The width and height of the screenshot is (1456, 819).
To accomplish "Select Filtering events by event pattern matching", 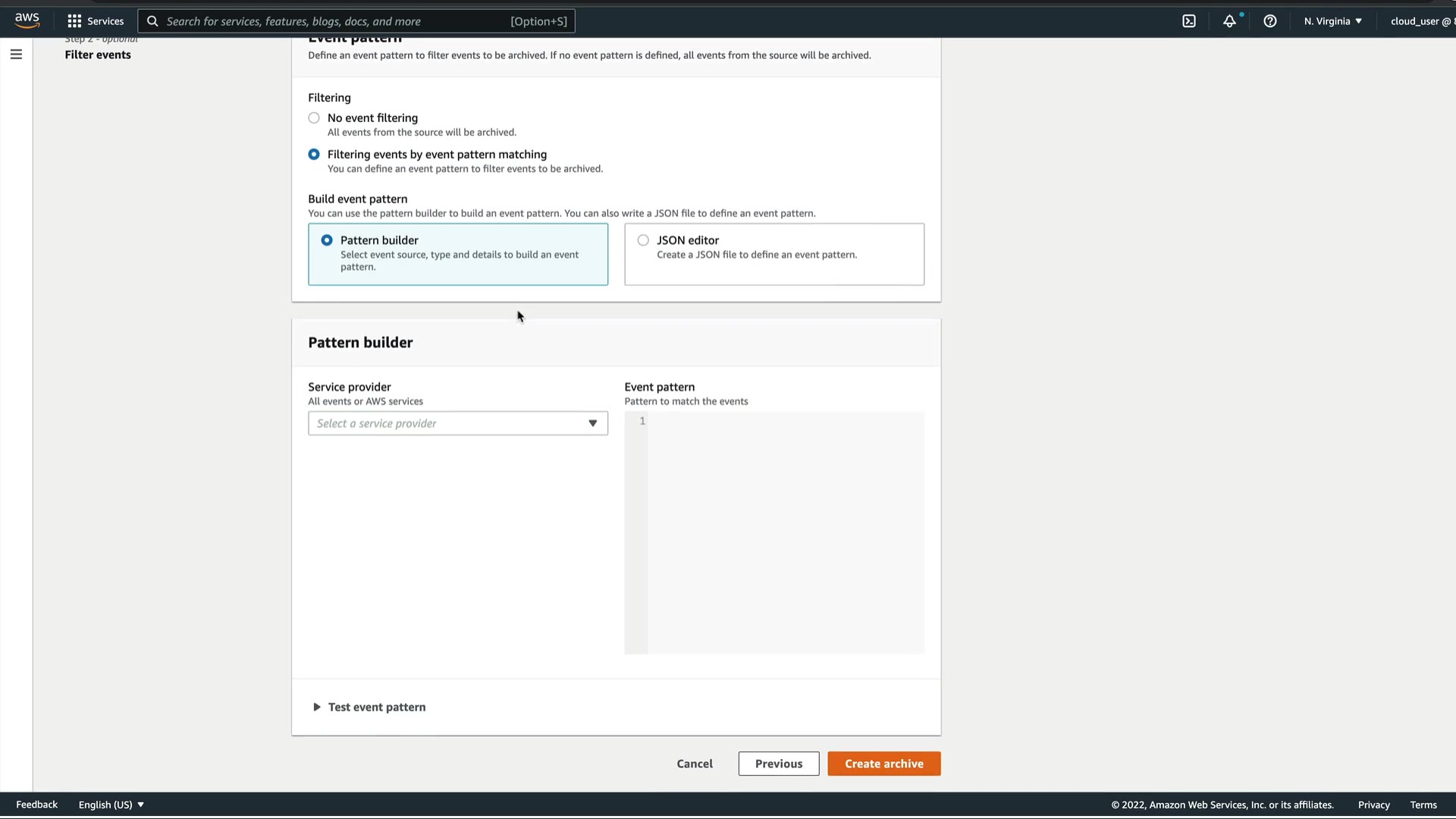I will tap(314, 155).
